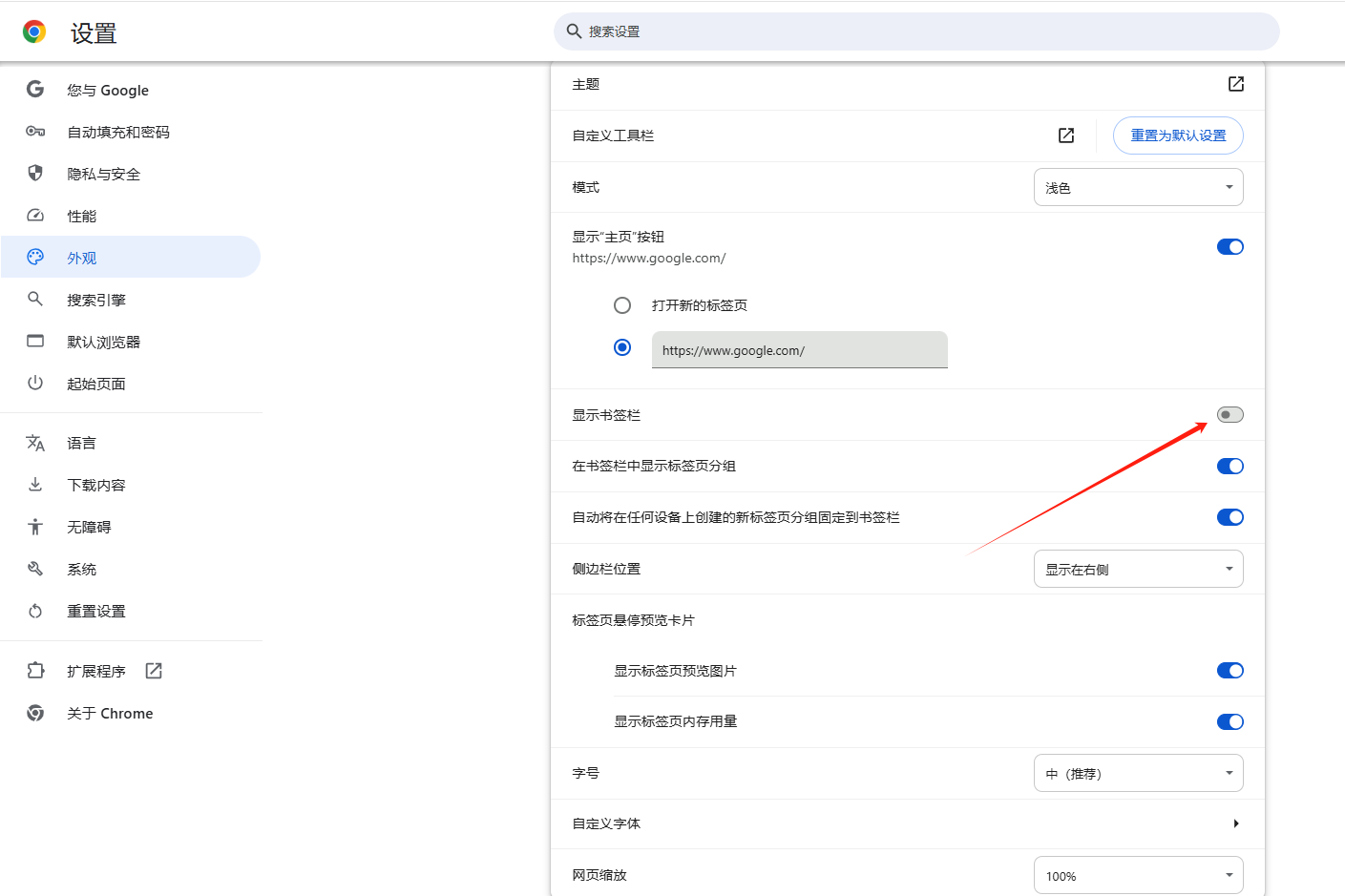
Task: Click the magnifier icon for search engine
Action: click(x=35, y=300)
